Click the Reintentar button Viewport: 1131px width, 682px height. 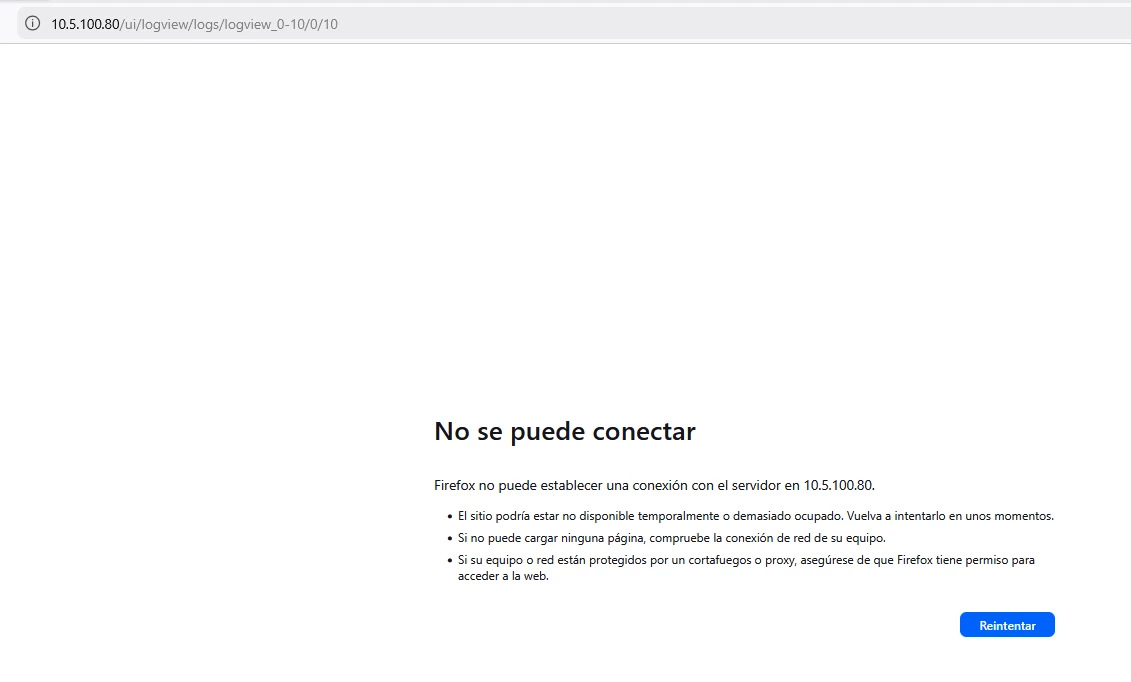[1007, 625]
